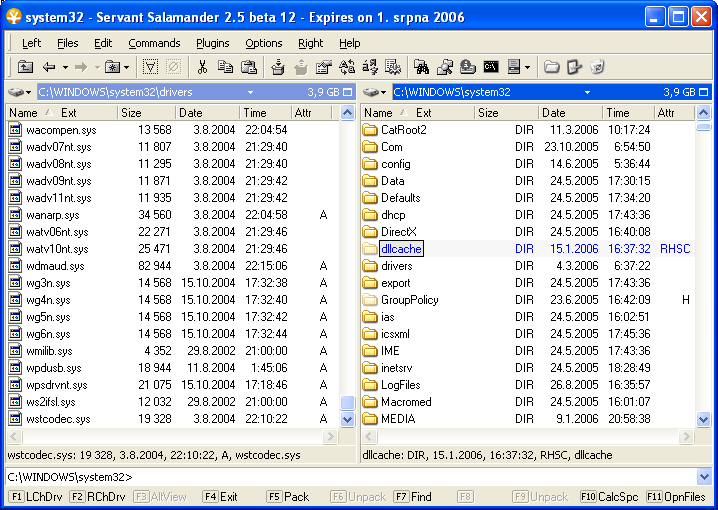Image resolution: width=718 pixels, height=510 pixels.
Task: Sort right panel by Date column header
Action: click(x=571, y=113)
